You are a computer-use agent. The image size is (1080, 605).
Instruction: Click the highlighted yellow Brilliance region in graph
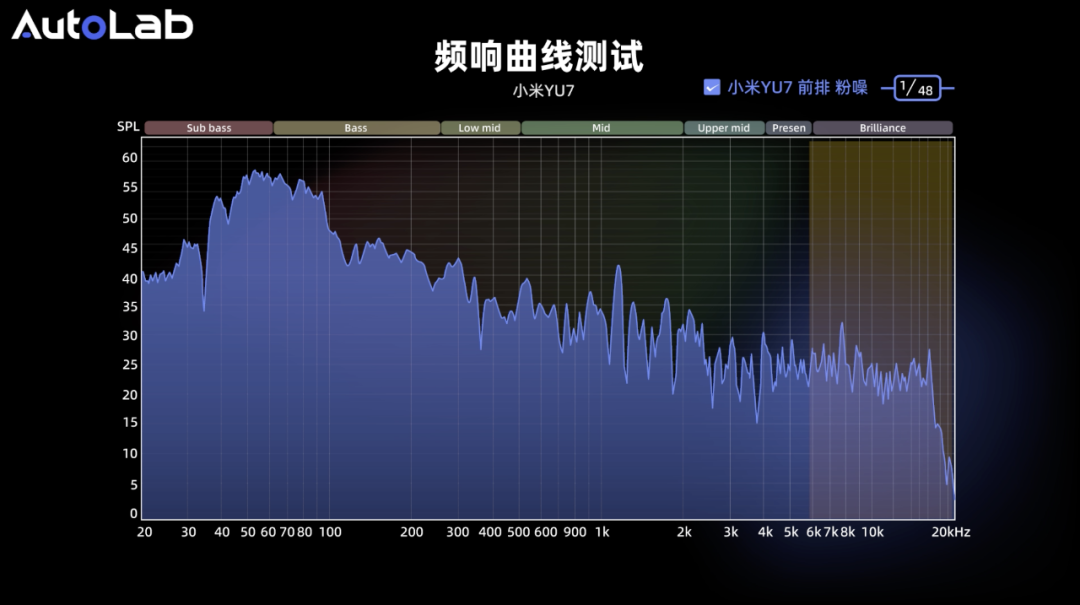click(881, 329)
